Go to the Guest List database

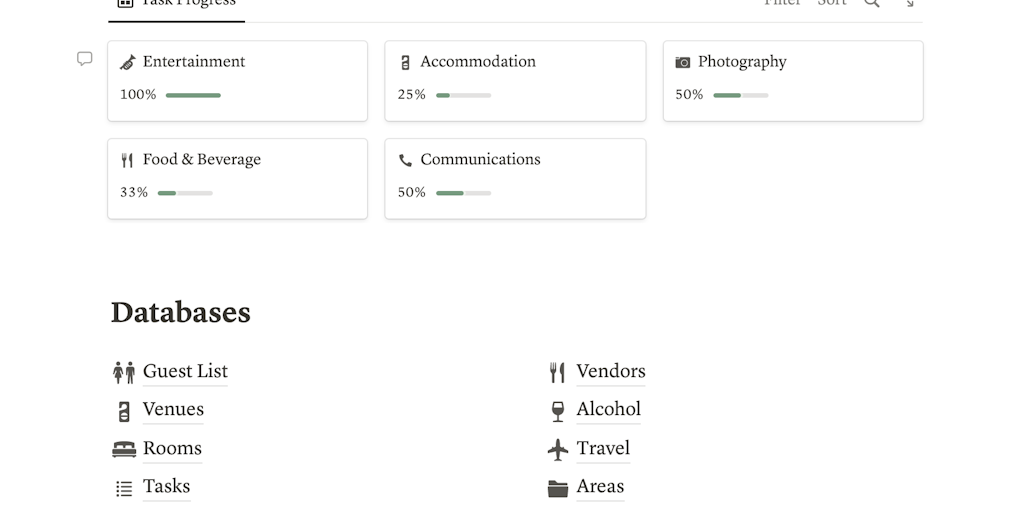click(185, 371)
